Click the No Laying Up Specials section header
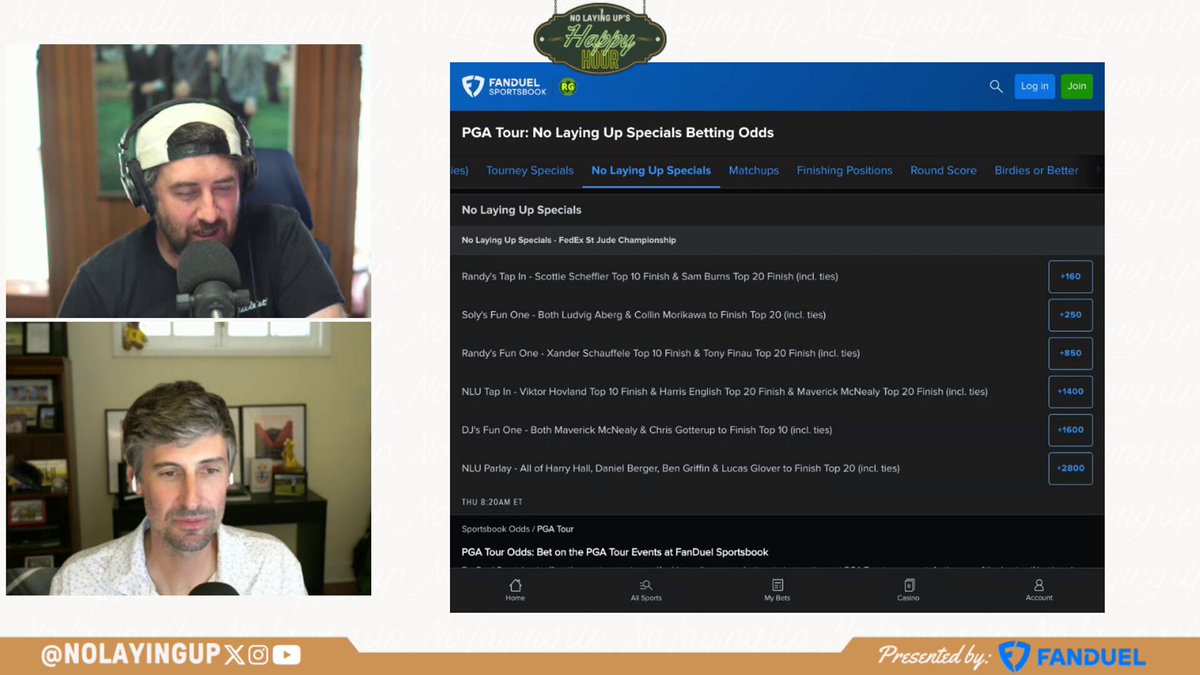The image size is (1200, 675). tap(521, 210)
